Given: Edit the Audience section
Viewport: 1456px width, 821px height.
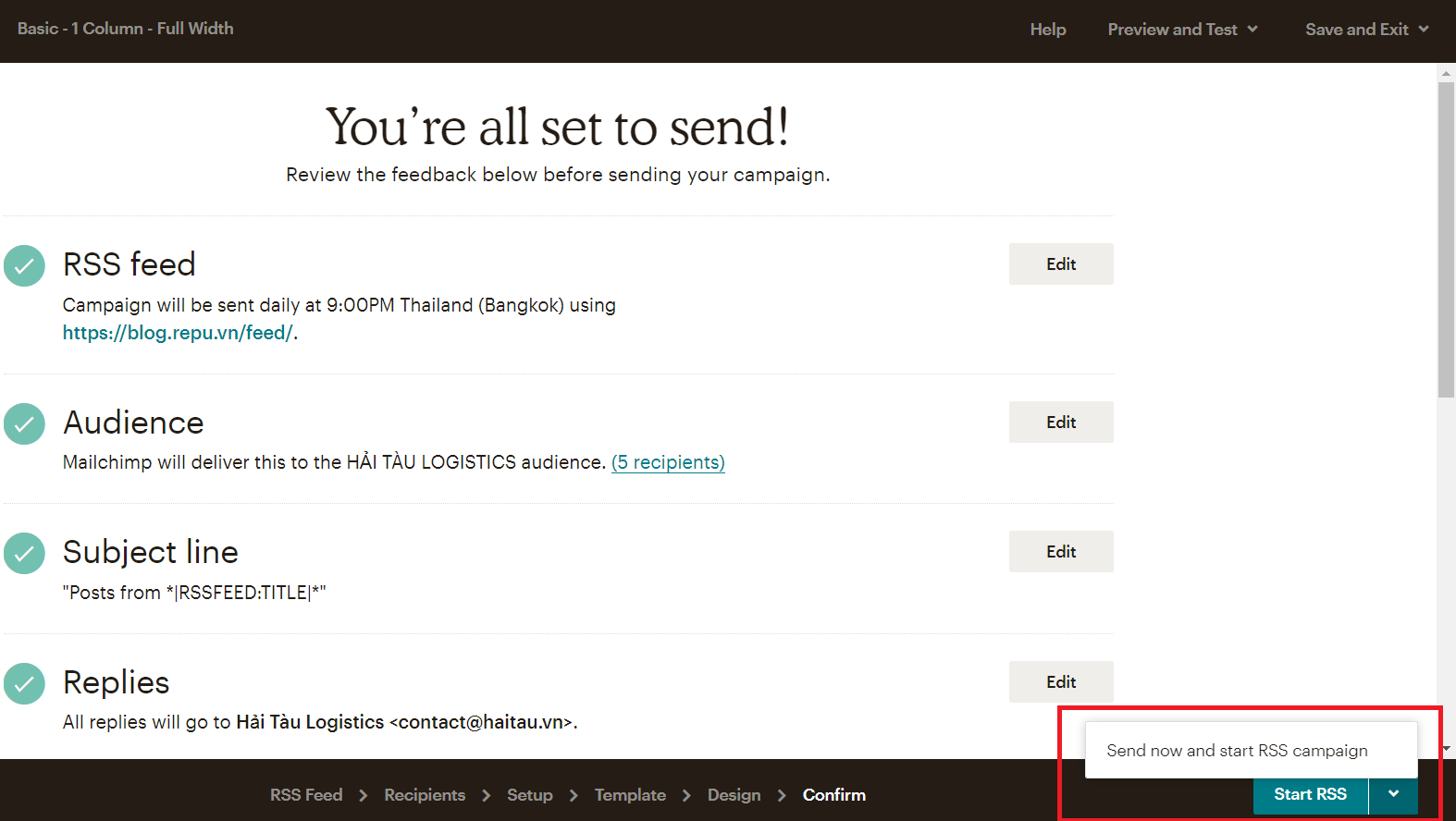Looking at the screenshot, I should point(1060,423).
